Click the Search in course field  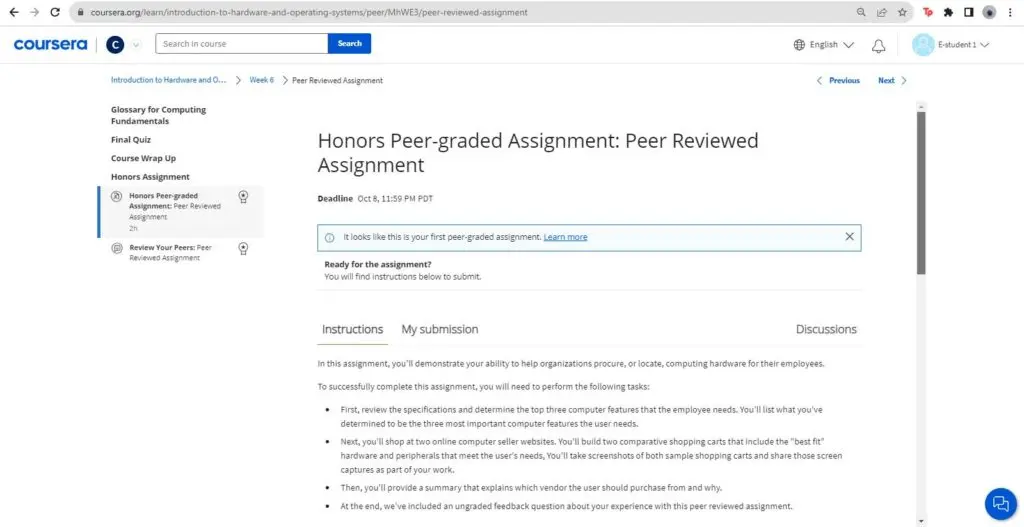pos(242,44)
